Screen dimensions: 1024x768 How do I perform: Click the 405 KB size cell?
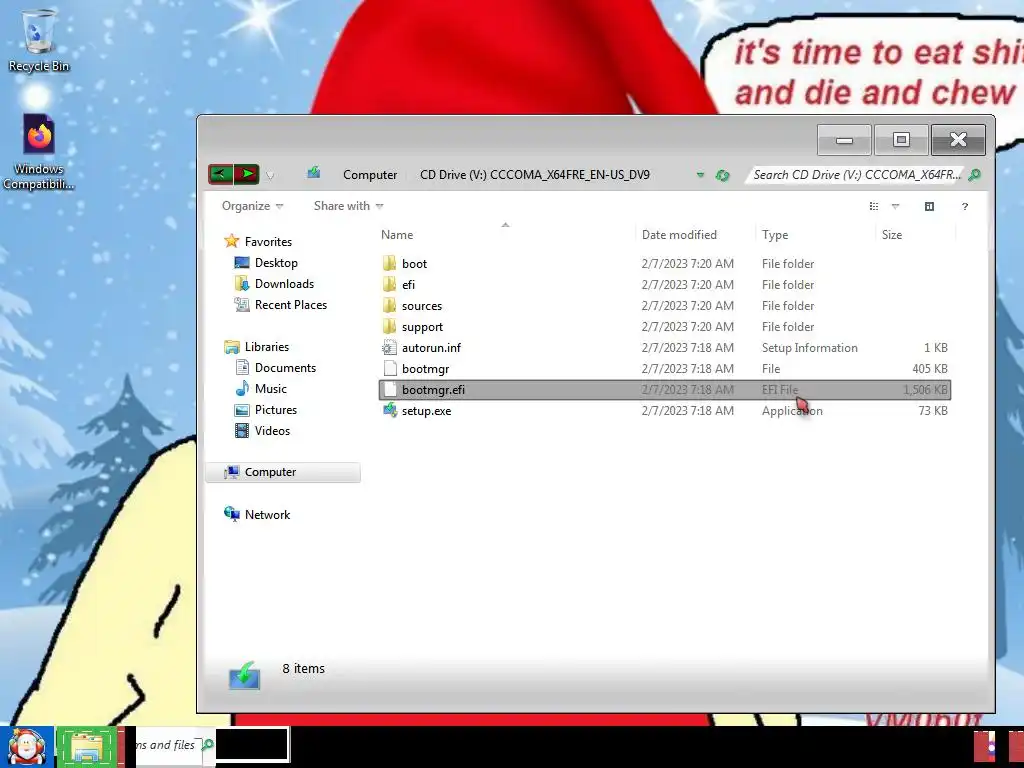point(929,368)
